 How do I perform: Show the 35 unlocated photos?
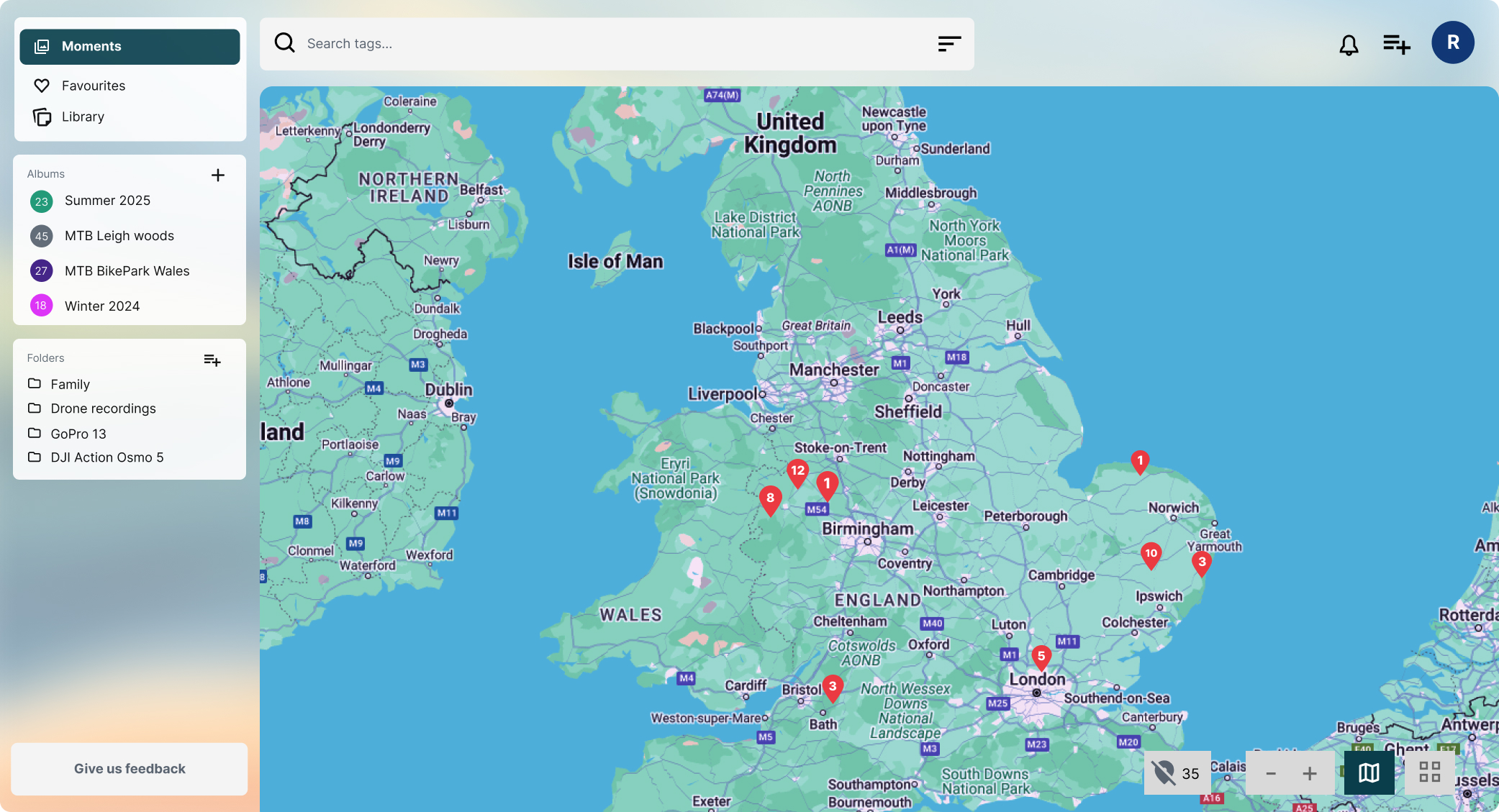[x=1177, y=773]
